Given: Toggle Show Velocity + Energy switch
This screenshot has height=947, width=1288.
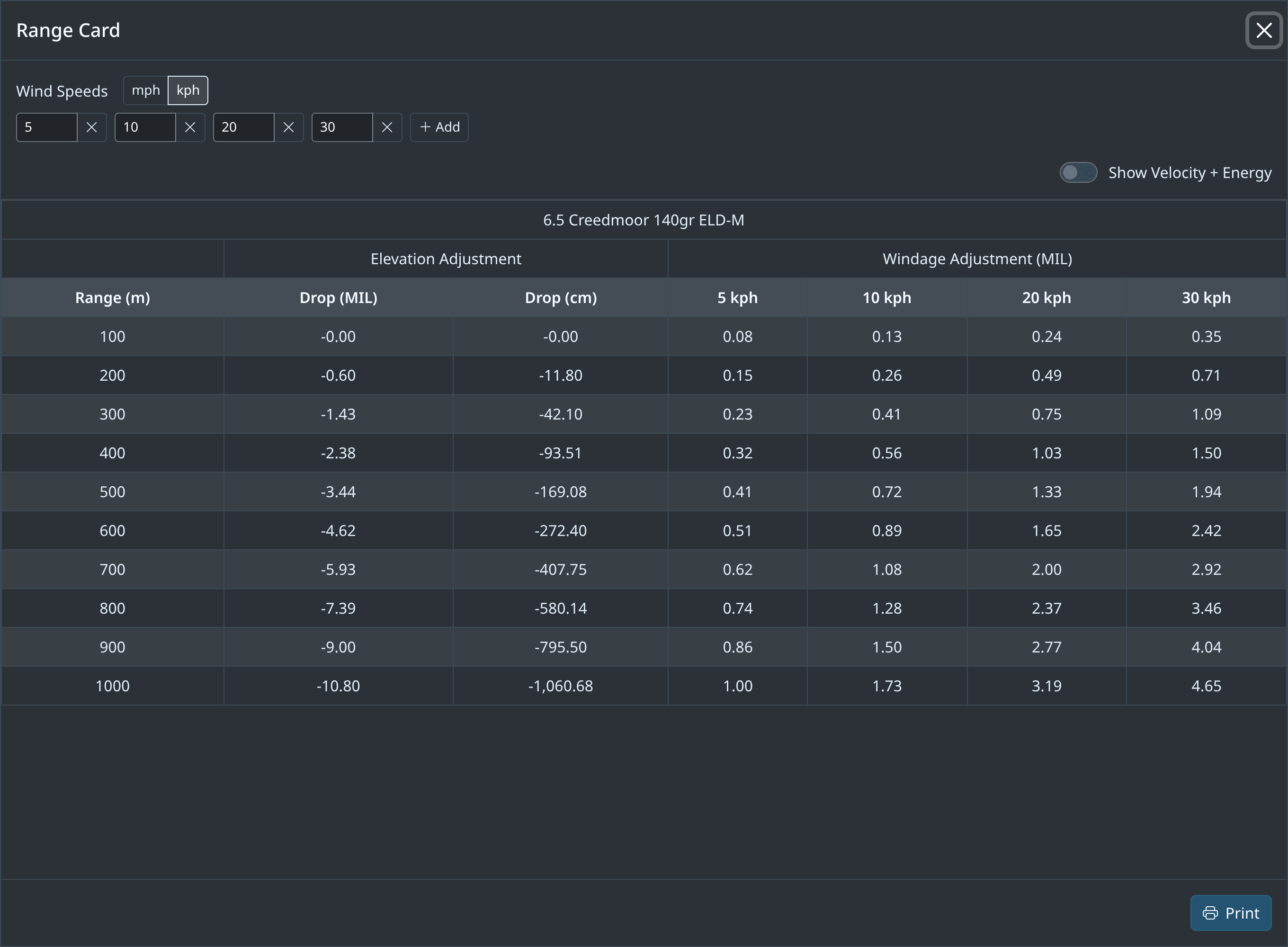Looking at the screenshot, I should [x=1078, y=172].
